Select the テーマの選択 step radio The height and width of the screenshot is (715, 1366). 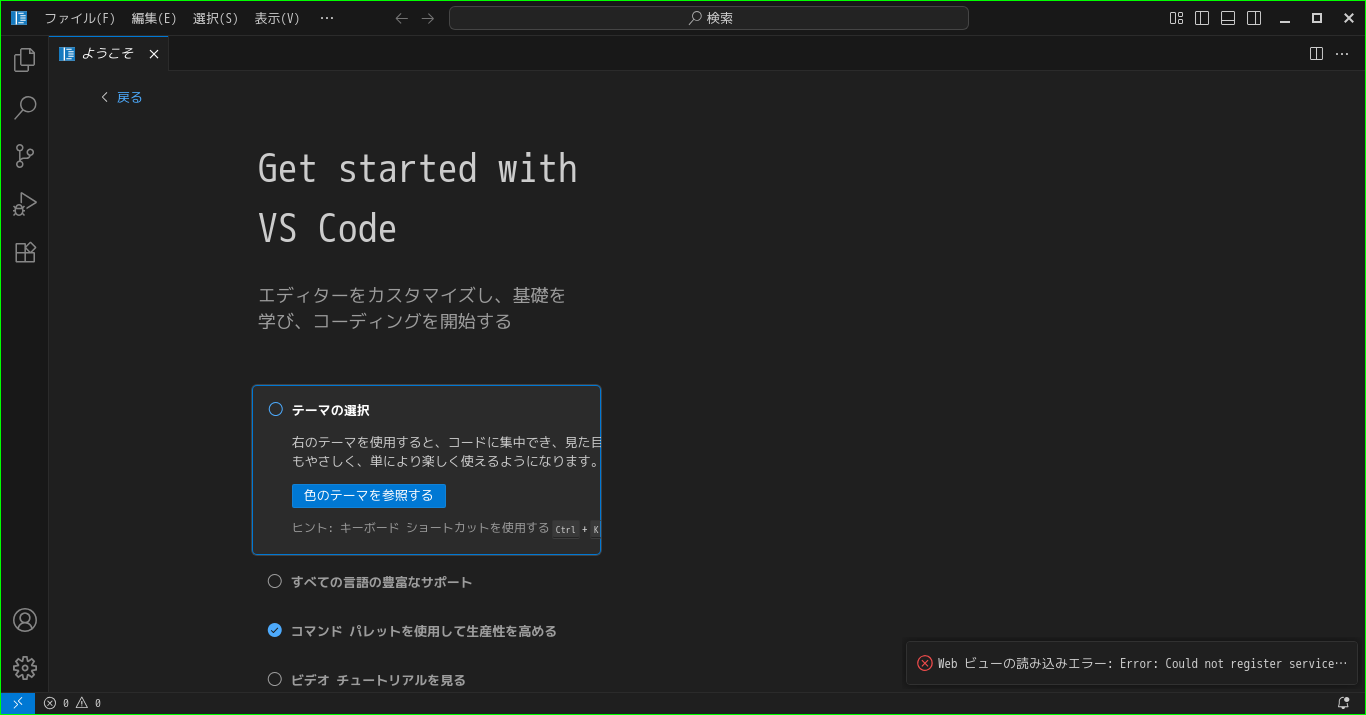pyautogui.click(x=276, y=410)
